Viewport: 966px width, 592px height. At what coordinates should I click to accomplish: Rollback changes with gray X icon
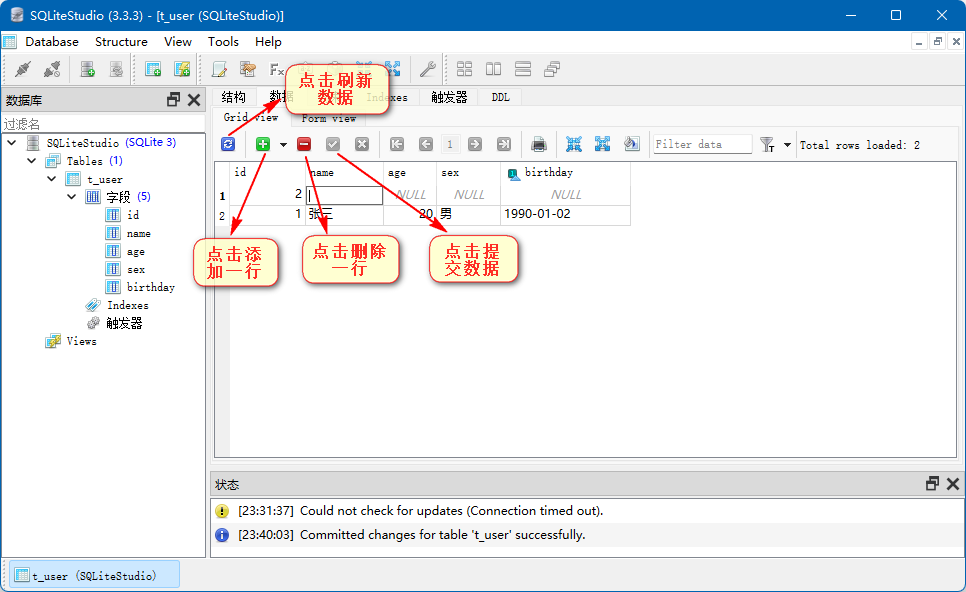[x=362, y=144]
